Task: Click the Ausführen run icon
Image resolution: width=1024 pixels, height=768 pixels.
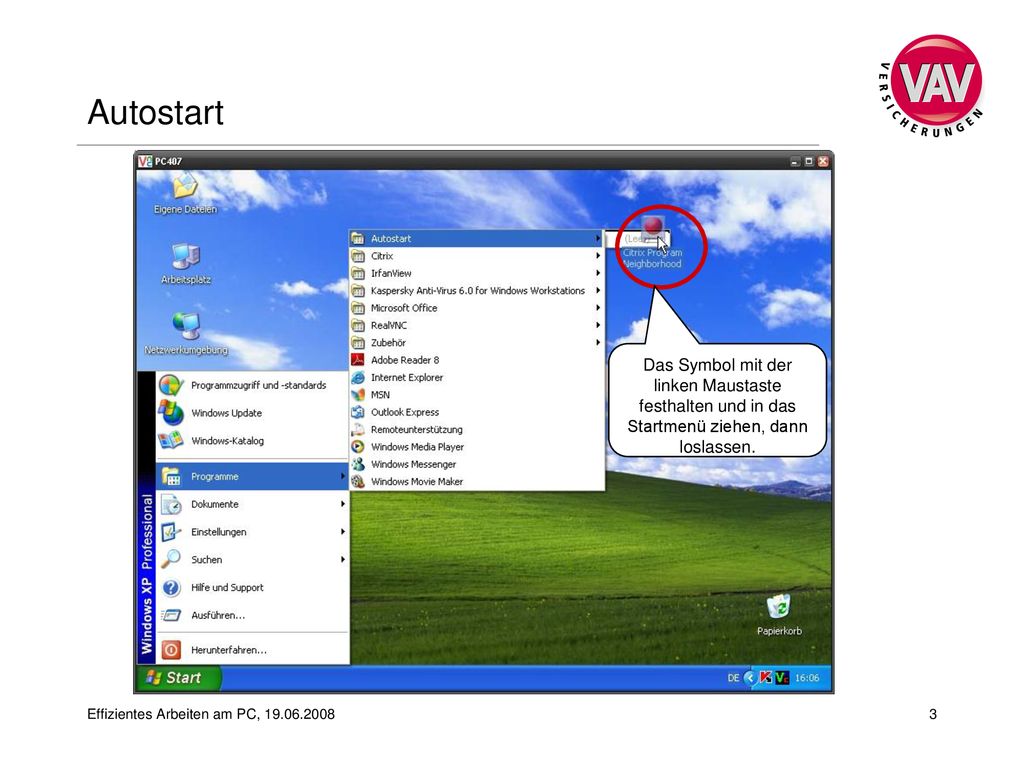Action: [x=171, y=615]
